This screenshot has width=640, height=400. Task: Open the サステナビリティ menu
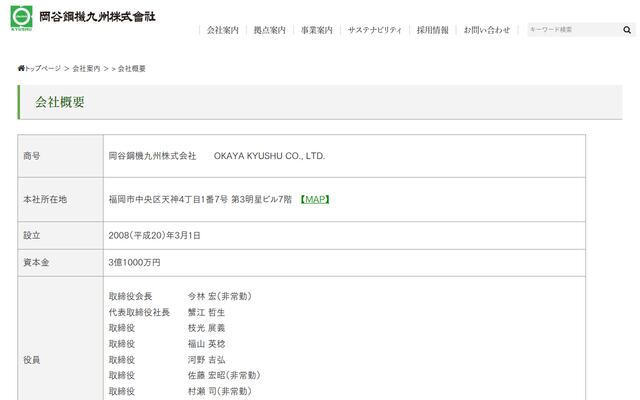[375, 30]
